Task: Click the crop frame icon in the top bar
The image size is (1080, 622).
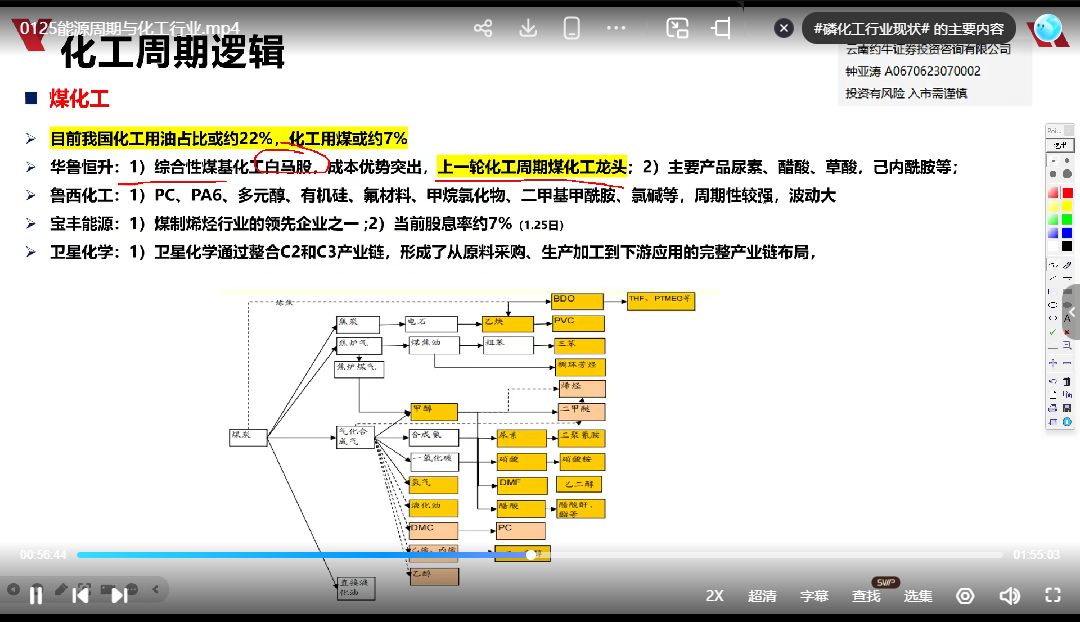Action: pyautogui.click(x=721, y=28)
